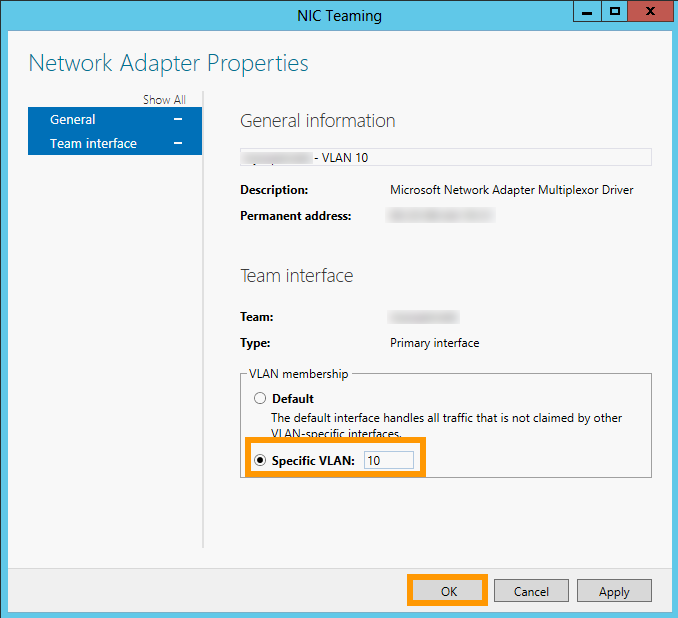
Task: Minimize the NIC Teaming window
Action: pos(588,11)
